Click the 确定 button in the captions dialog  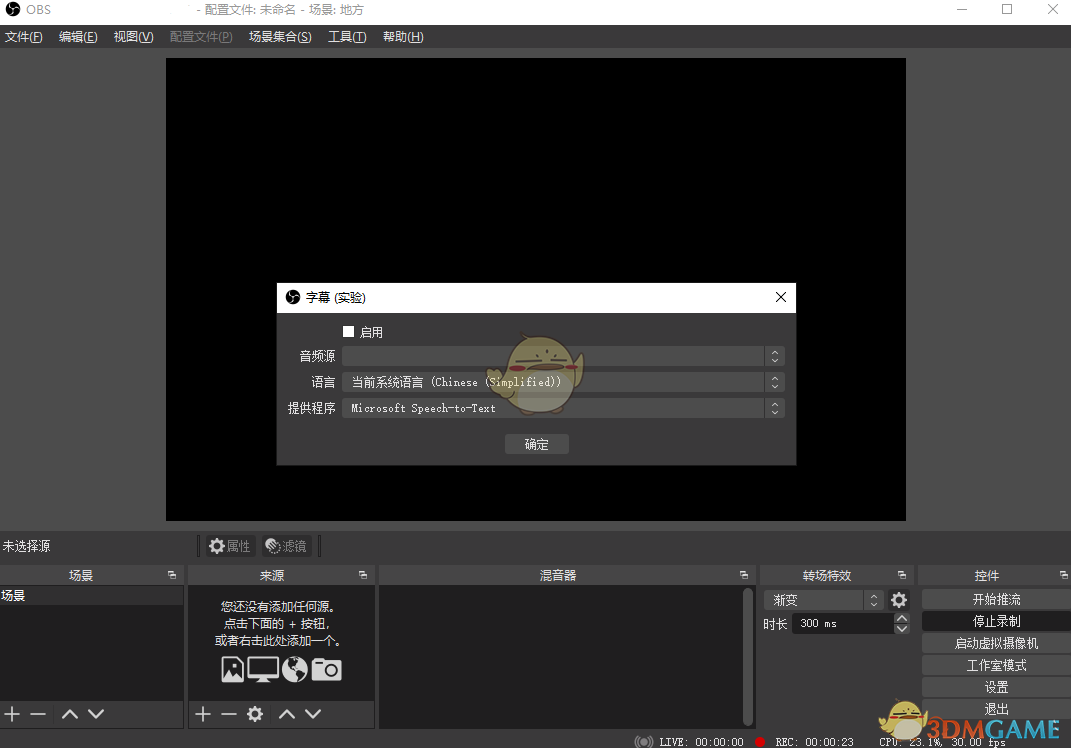(x=537, y=444)
